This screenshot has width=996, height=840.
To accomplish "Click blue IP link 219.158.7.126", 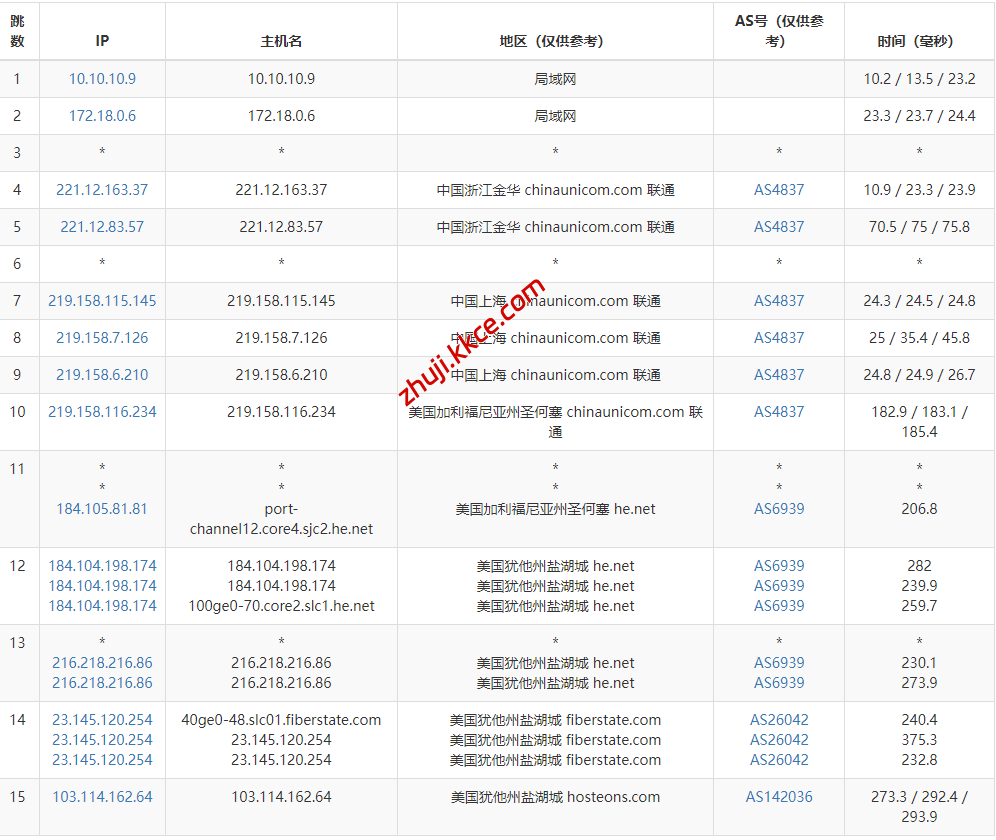I will 102,338.
